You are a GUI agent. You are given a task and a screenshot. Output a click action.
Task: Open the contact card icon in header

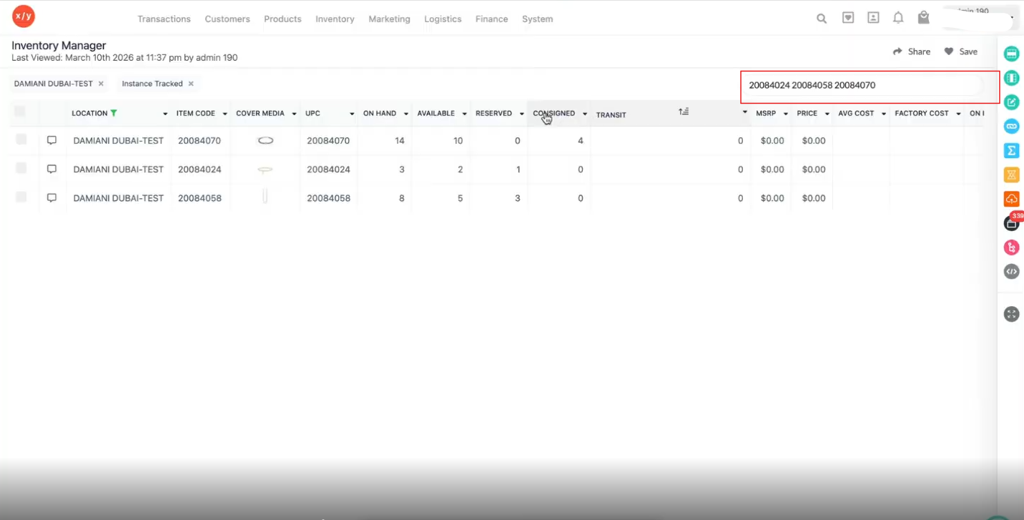tap(873, 18)
